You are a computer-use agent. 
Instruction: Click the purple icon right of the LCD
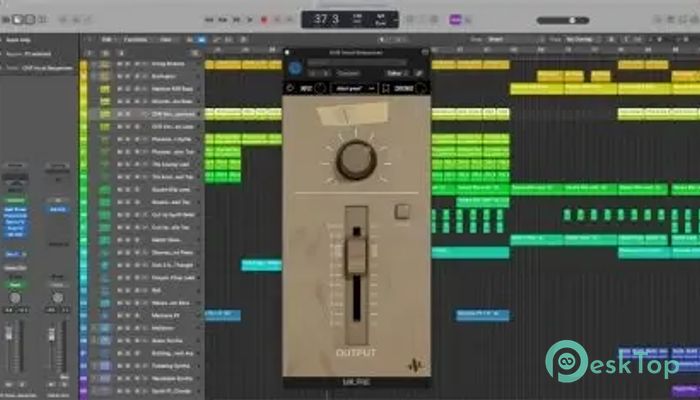click(x=455, y=19)
